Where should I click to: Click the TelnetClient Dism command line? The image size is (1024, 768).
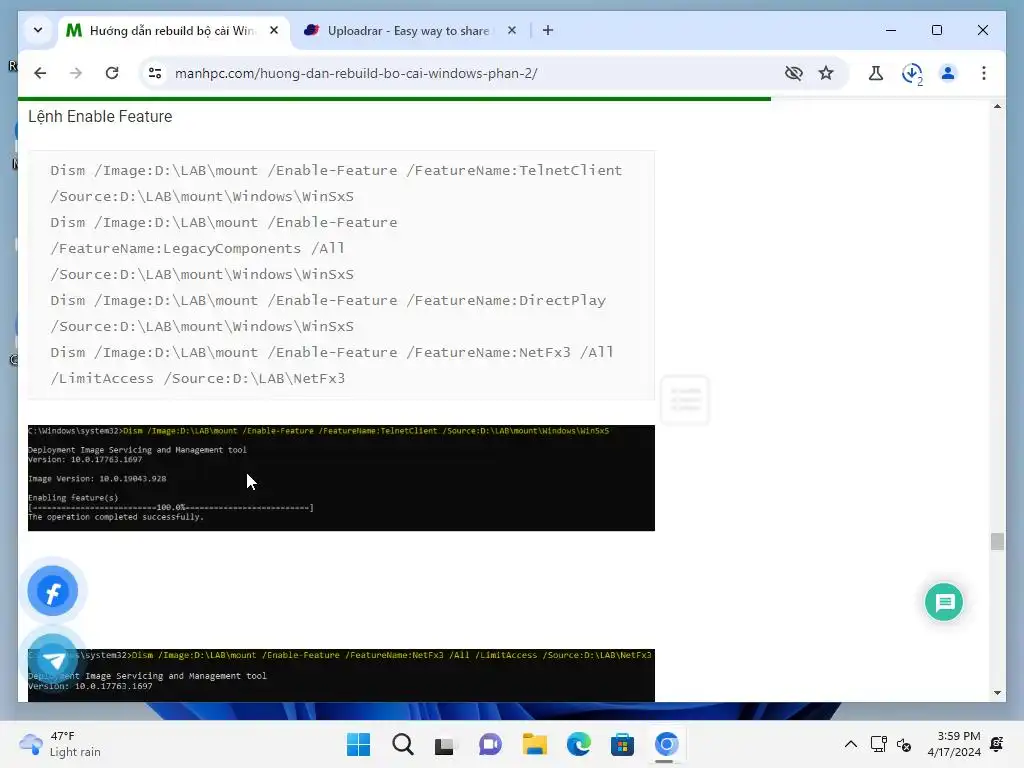point(336,170)
